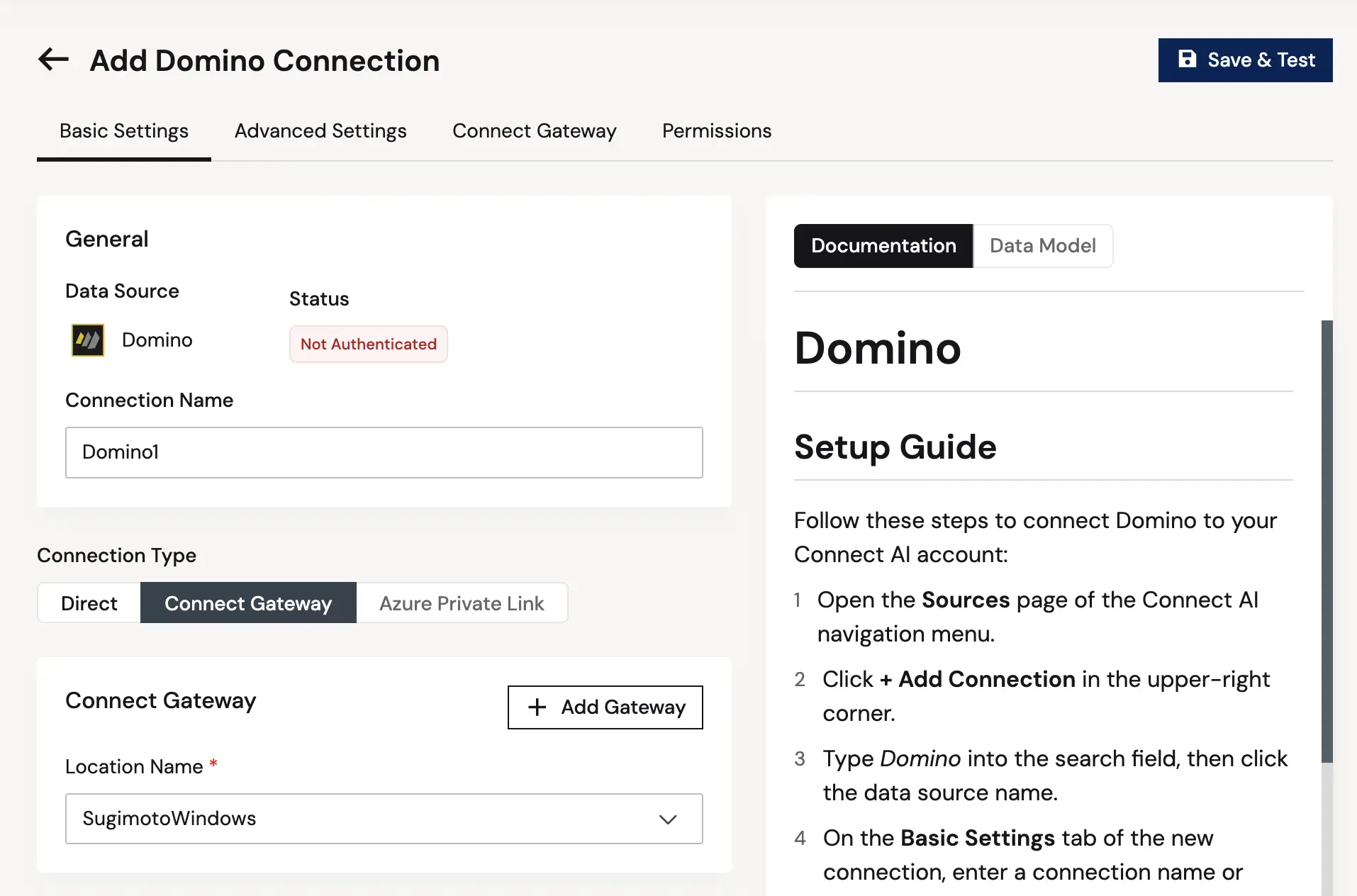
Task: Switch to the Permissions tab
Action: point(717,131)
